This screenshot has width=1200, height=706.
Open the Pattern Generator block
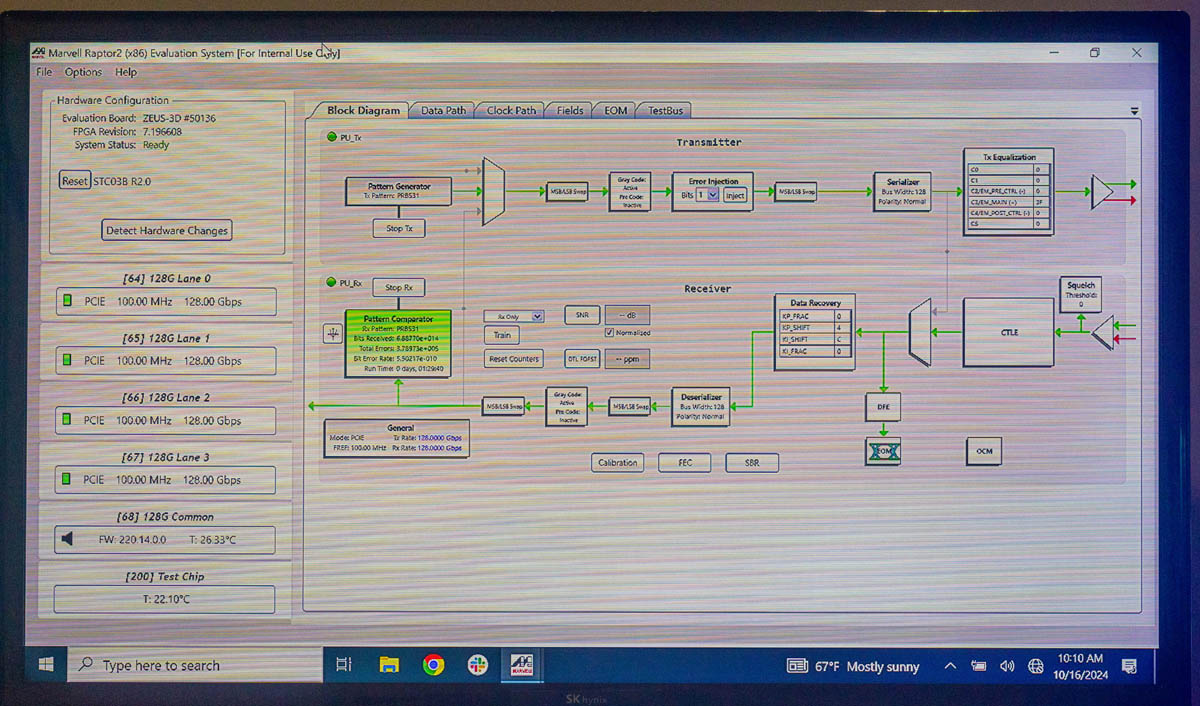(x=399, y=191)
